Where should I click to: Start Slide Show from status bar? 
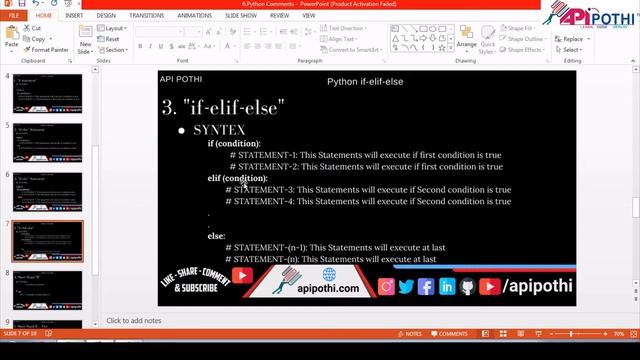click(538, 334)
